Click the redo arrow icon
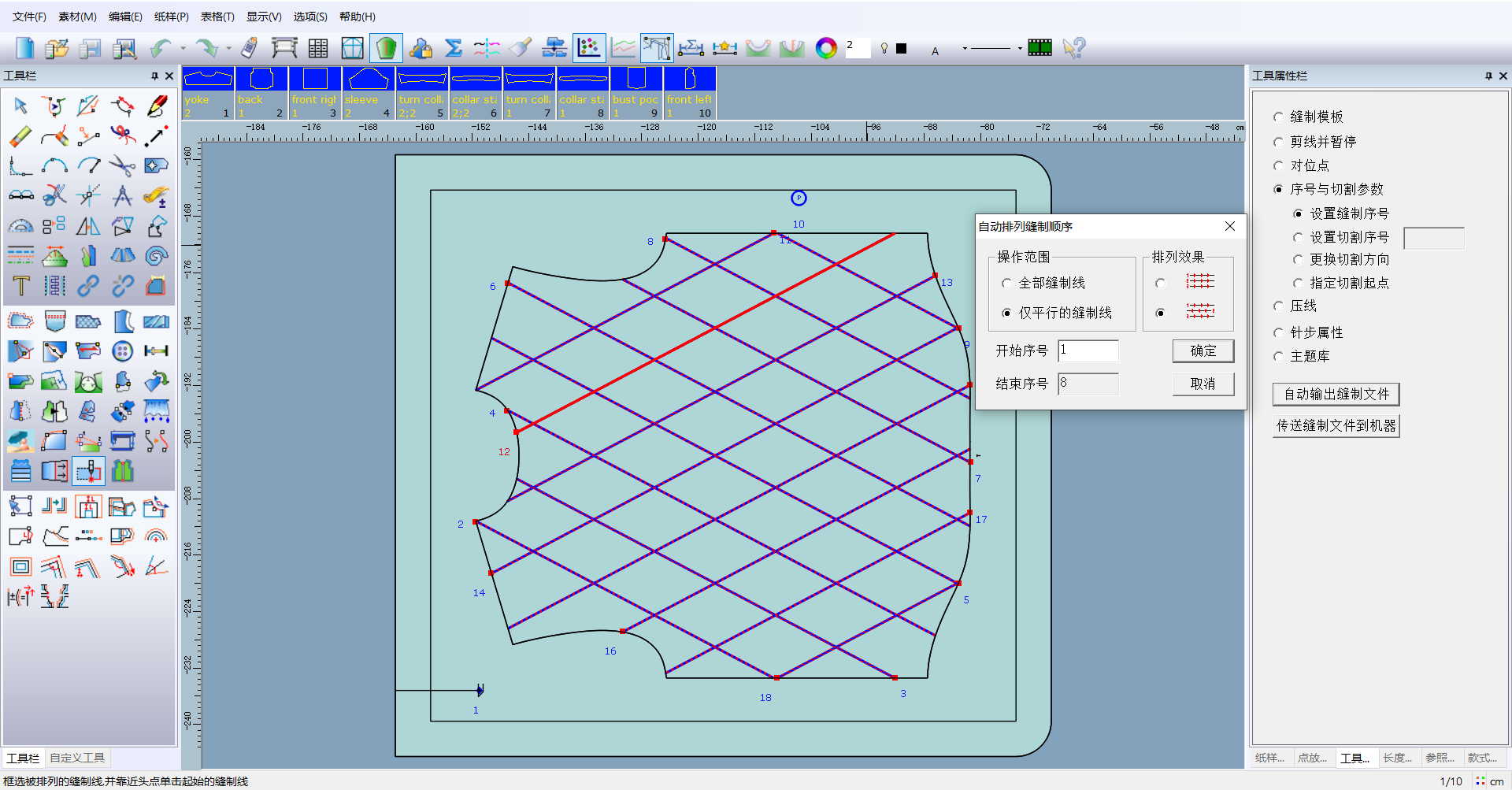1512x790 pixels. click(206, 48)
